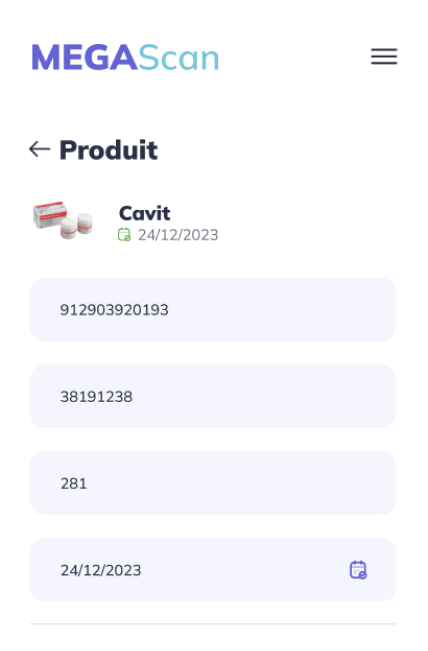The height and width of the screenshot is (651, 428).
Task: Go back using the arrow beside Produit
Action: 40,149
